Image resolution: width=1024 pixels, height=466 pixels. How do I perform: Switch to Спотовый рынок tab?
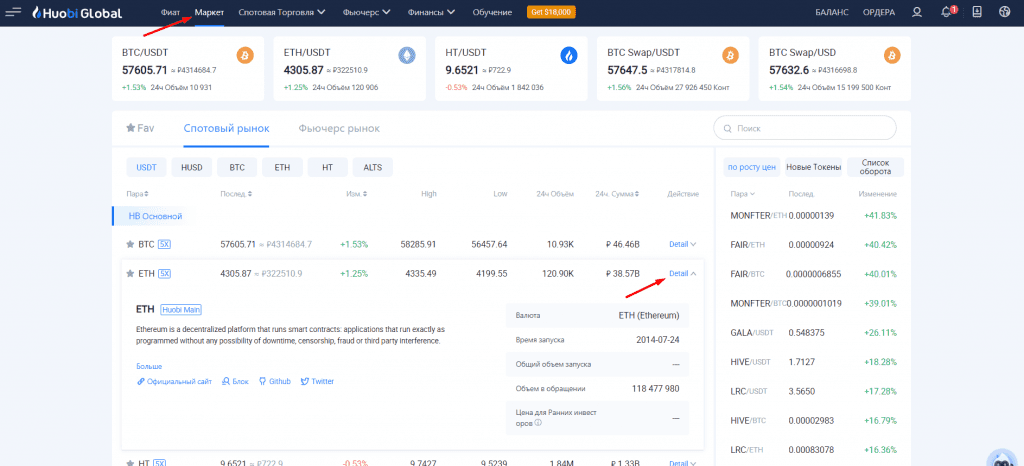click(x=227, y=129)
